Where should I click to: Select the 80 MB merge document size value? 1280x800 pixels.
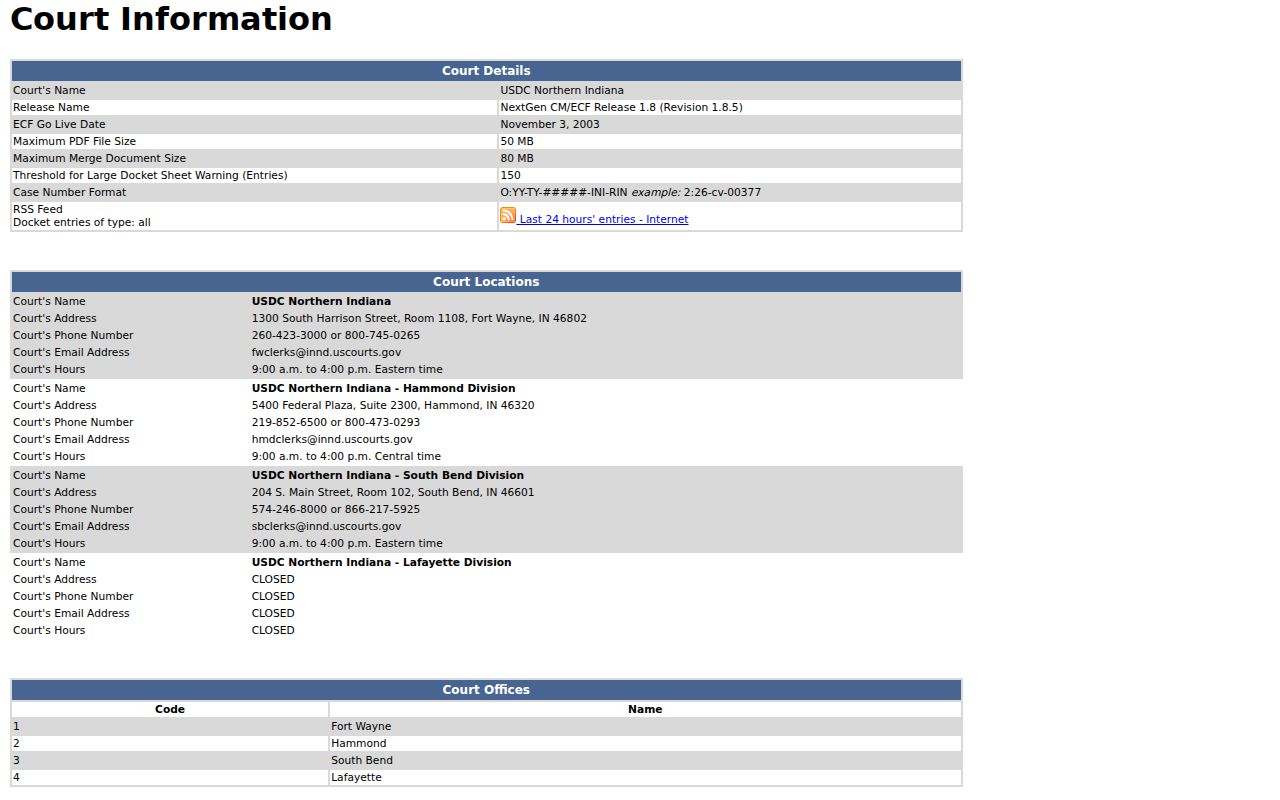click(x=517, y=158)
